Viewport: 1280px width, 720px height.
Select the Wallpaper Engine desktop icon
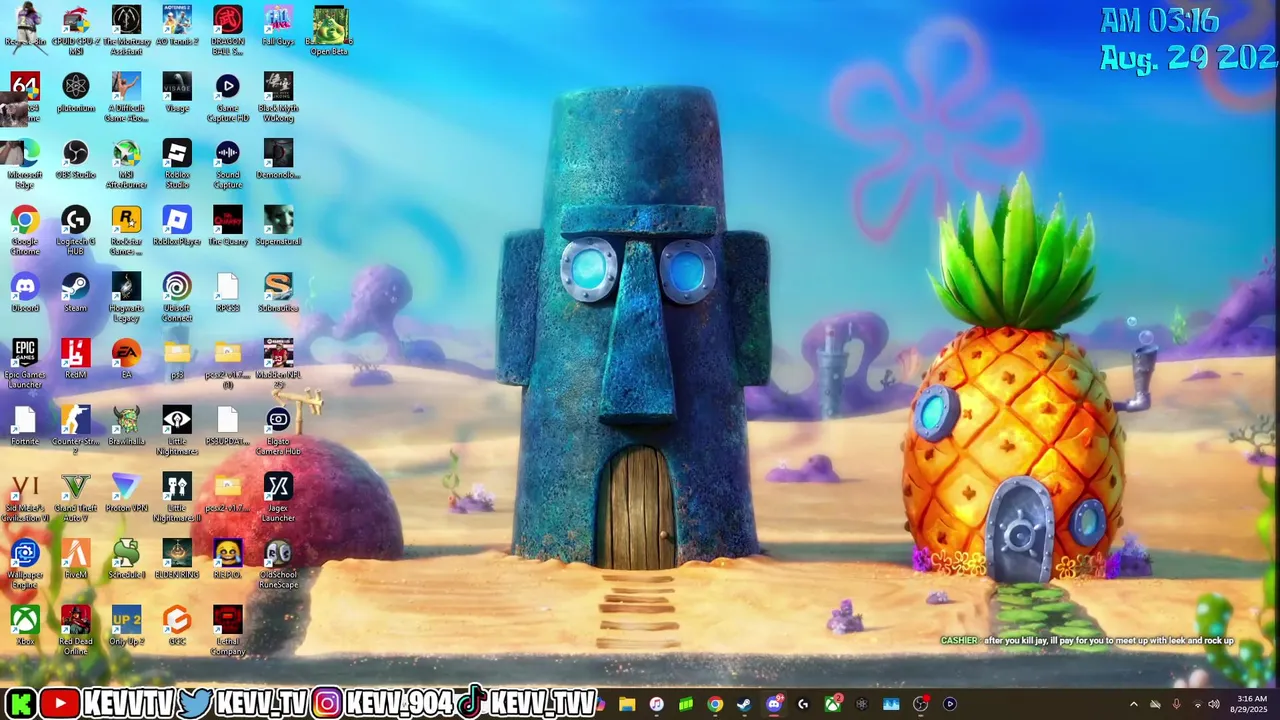click(25, 564)
